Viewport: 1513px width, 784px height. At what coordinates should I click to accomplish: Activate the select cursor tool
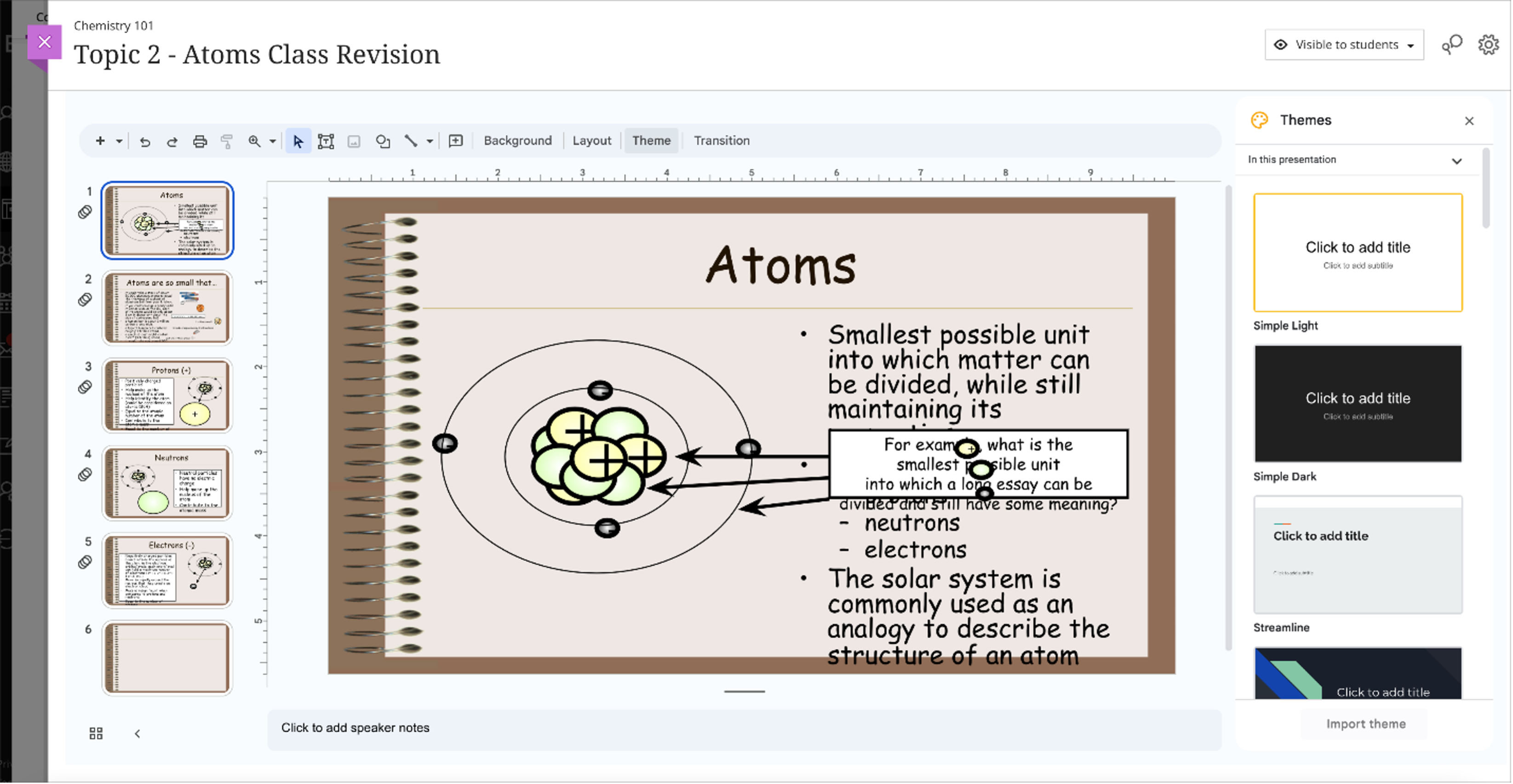point(298,142)
